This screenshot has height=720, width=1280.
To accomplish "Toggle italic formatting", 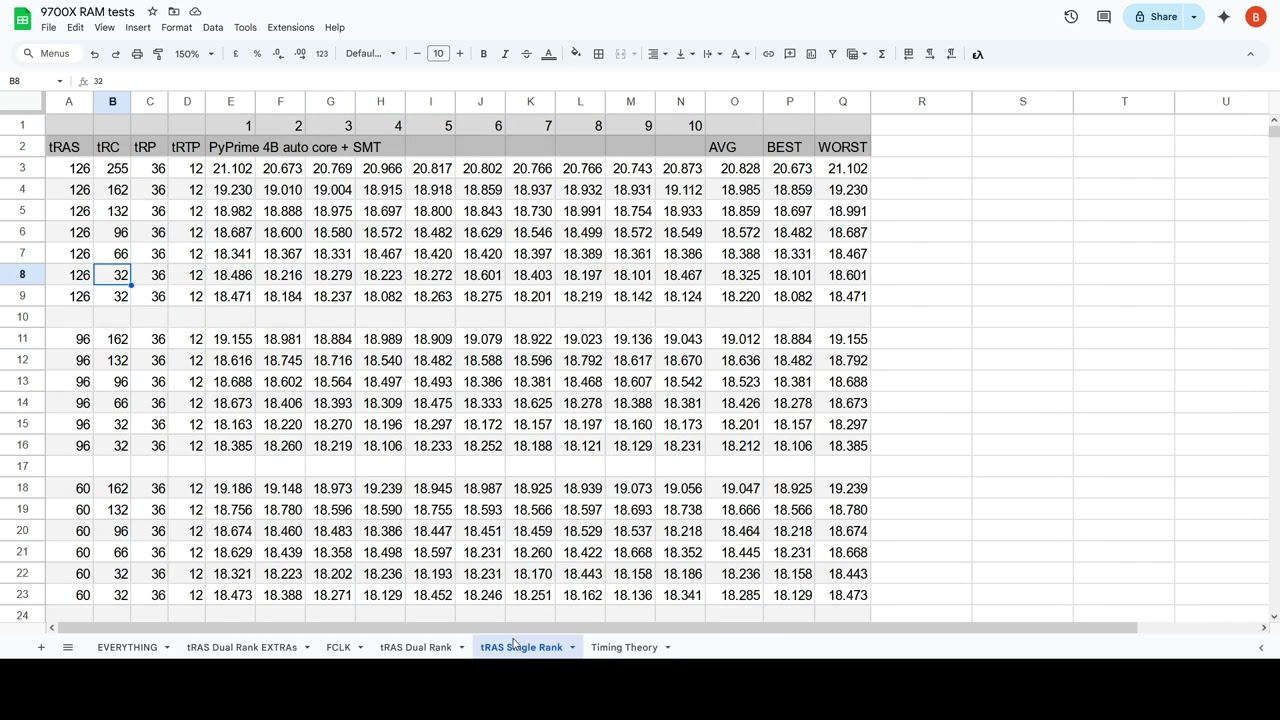I will [505, 54].
